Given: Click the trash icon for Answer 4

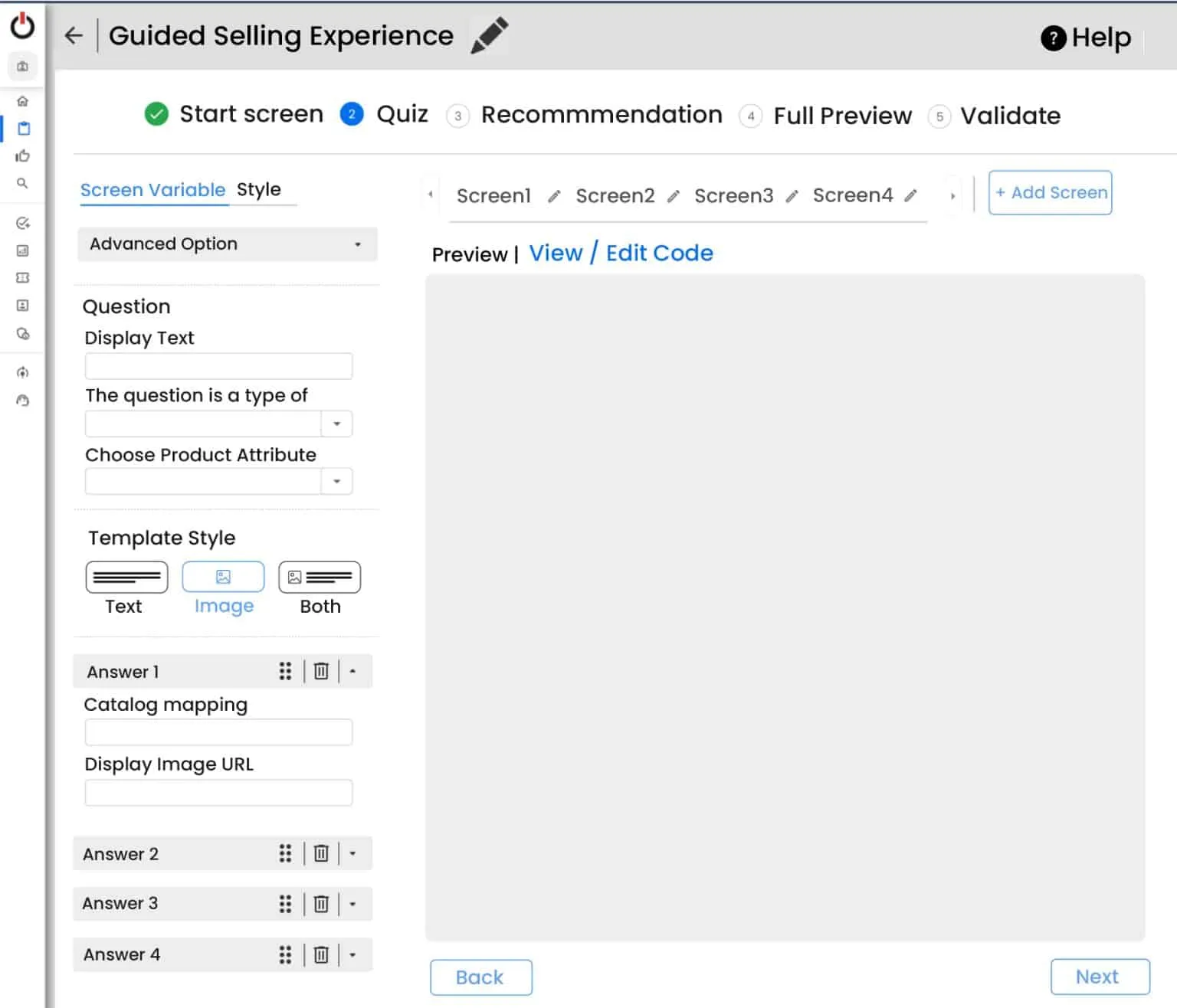Looking at the screenshot, I should pos(321,955).
